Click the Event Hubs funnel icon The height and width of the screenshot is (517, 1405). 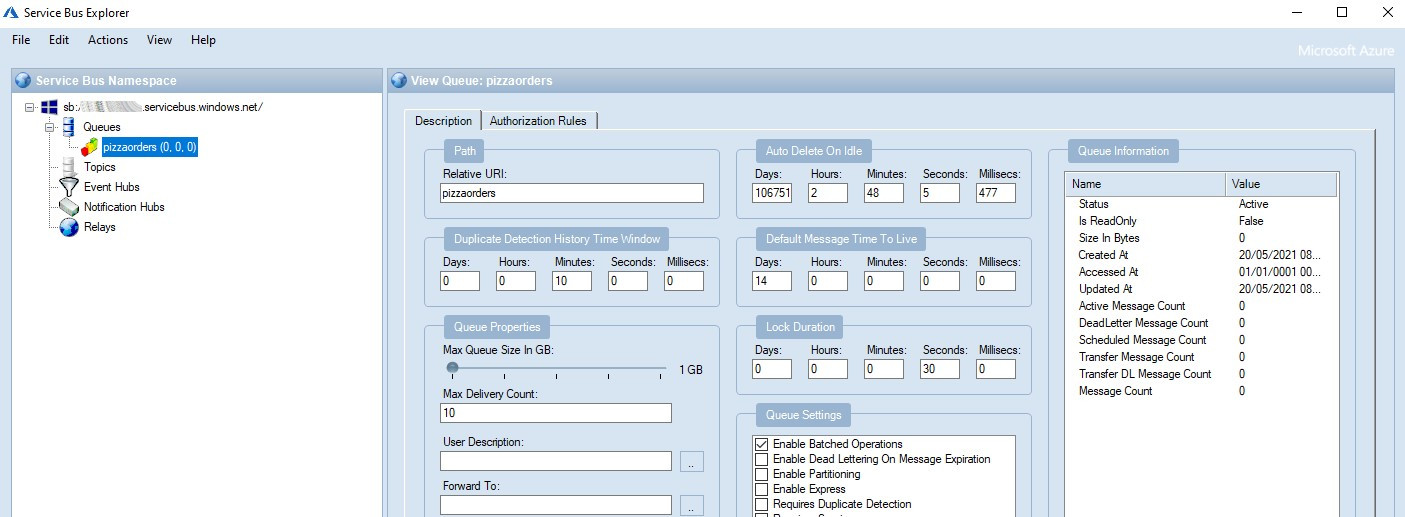68,187
